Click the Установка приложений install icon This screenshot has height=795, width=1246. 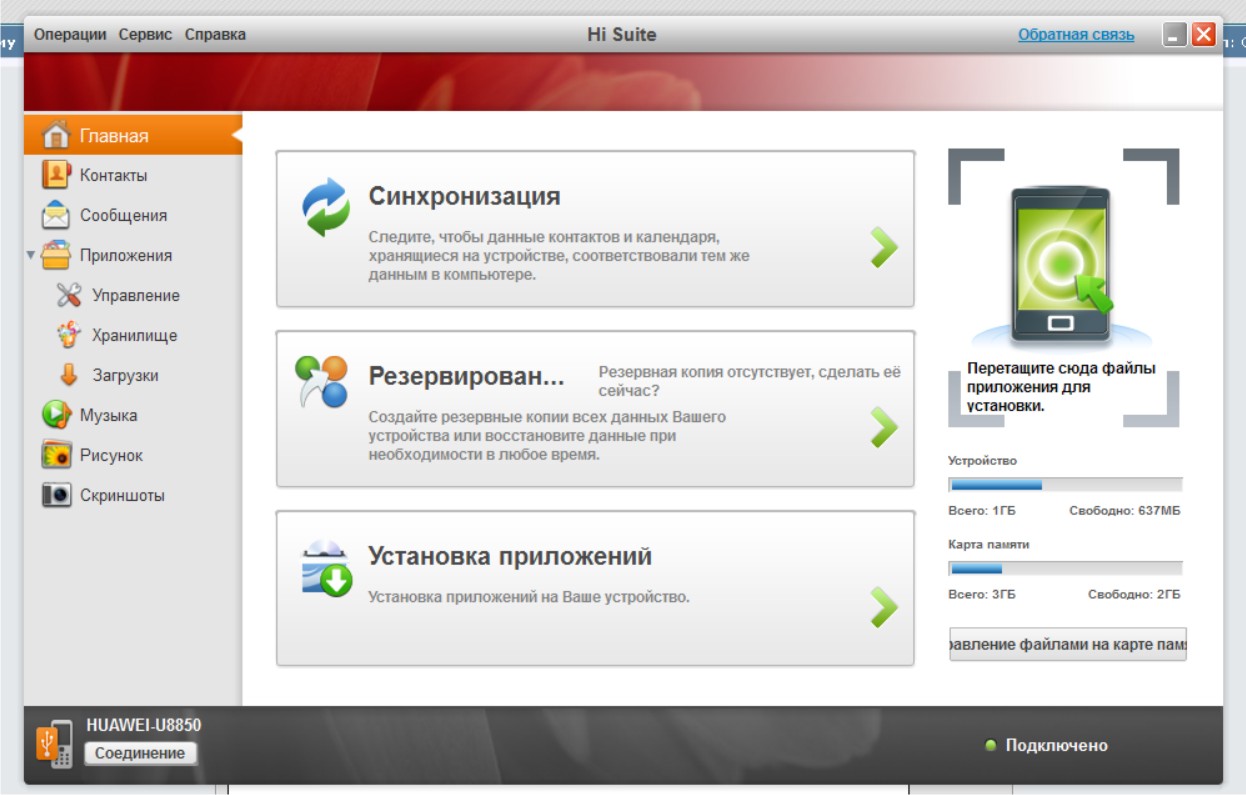coord(327,568)
